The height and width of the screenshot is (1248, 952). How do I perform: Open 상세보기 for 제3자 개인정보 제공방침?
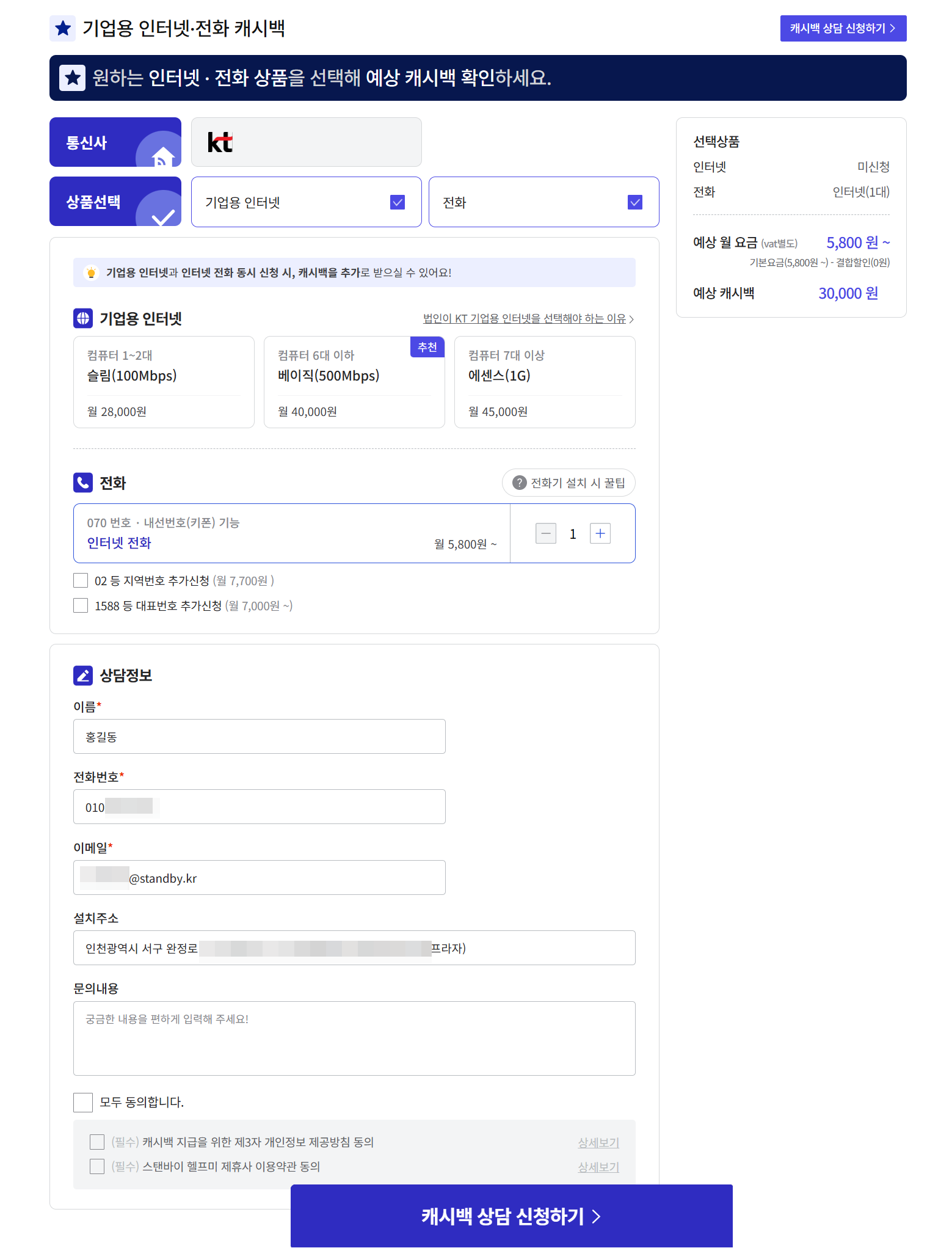tap(598, 1142)
